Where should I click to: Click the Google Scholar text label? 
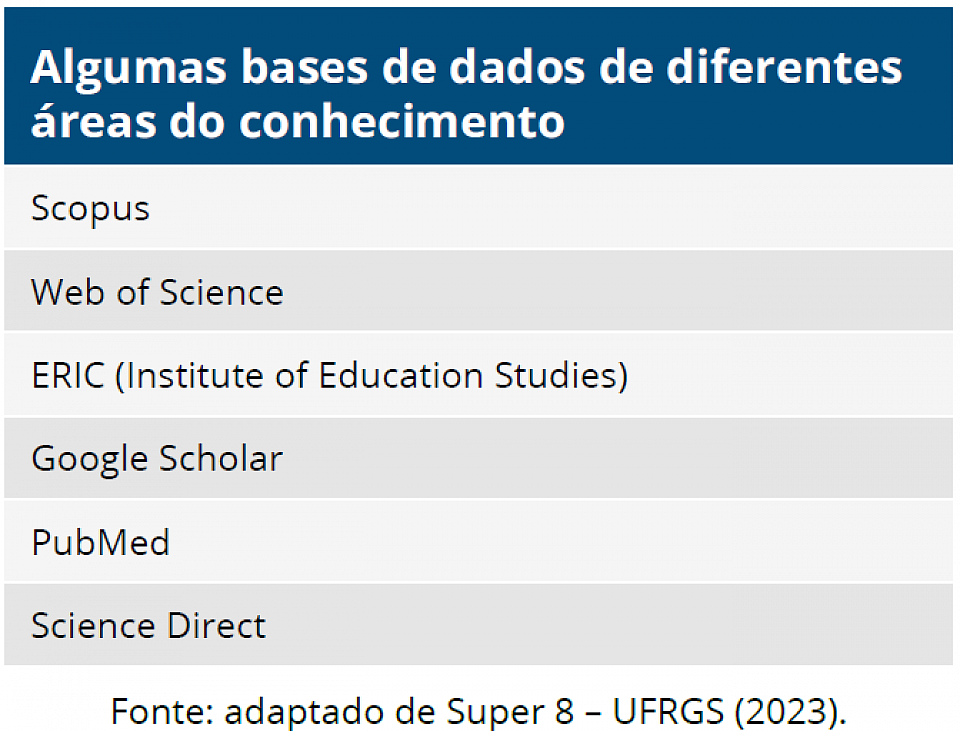(157, 459)
